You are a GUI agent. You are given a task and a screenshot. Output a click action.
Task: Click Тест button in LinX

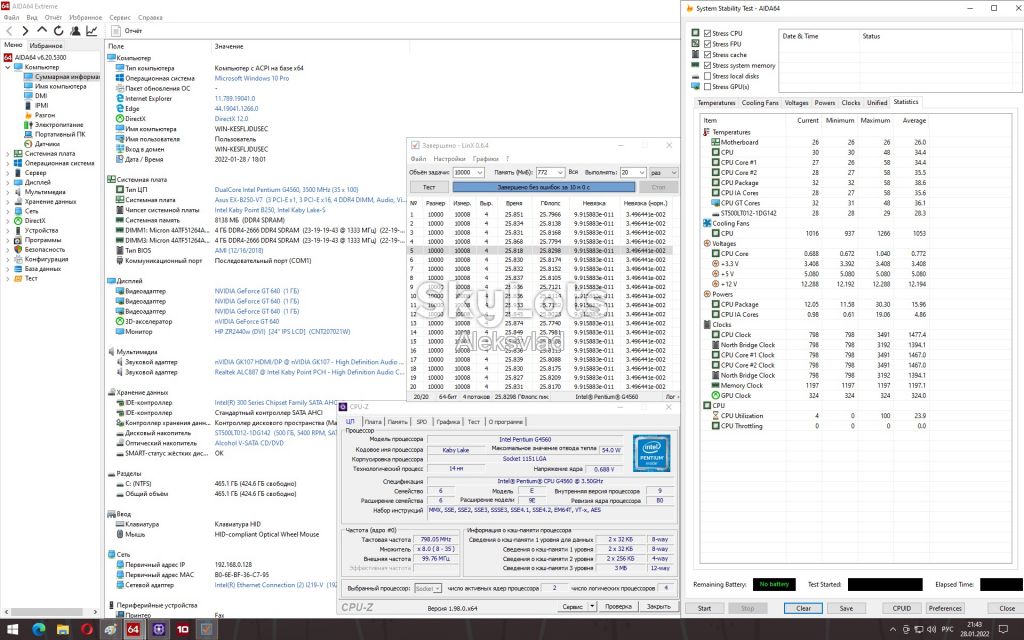[x=429, y=187]
